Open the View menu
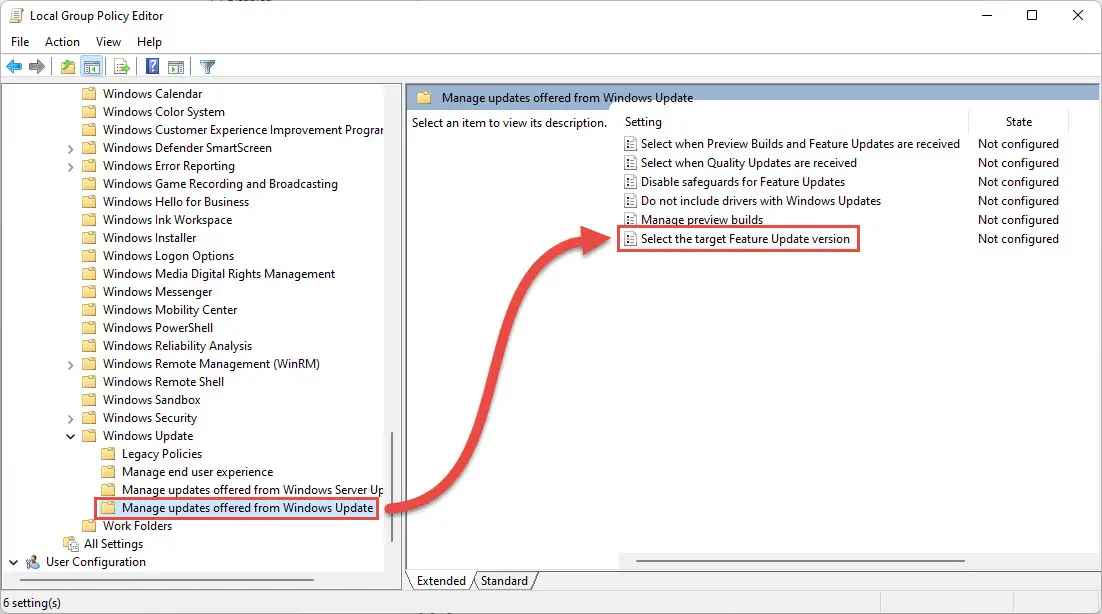This screenshot has width=1102, height=614. pos(108,41)
